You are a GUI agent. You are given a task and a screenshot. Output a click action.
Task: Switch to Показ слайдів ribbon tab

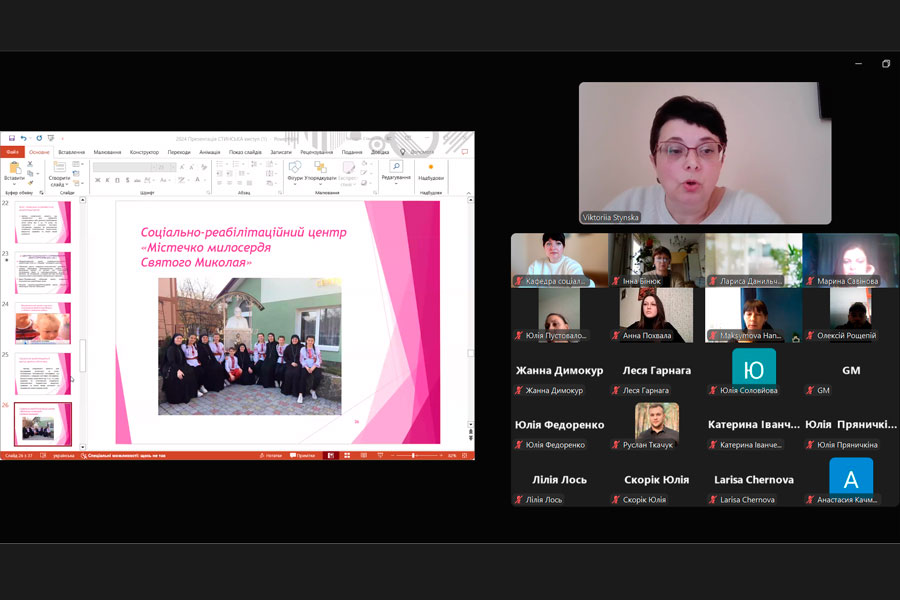click(x=245, y=152)
